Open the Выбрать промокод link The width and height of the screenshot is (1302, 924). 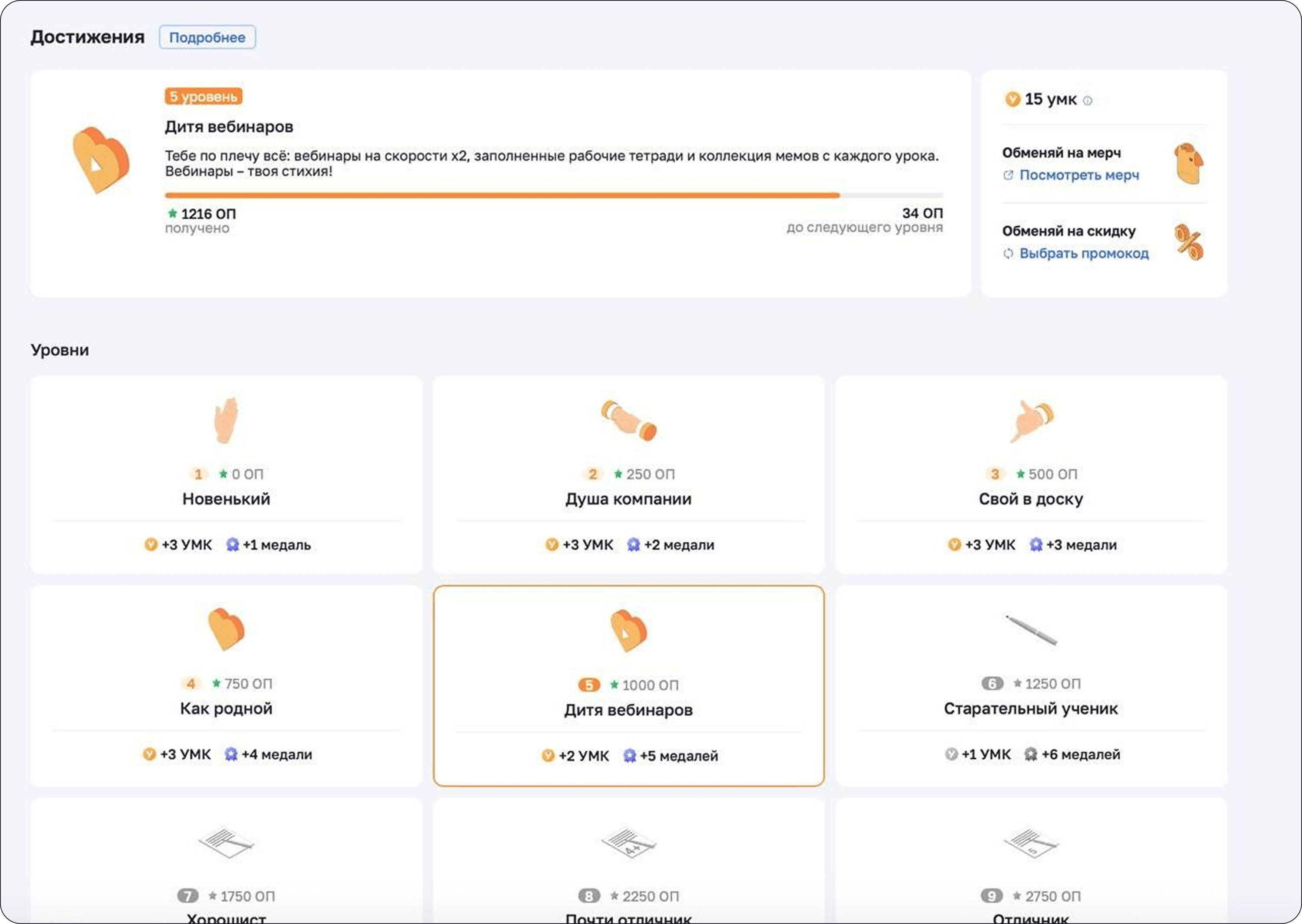pos(1084,253)
